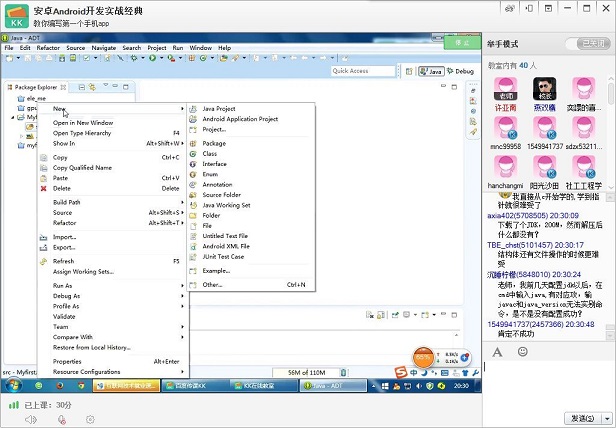Click inside the chat message input box
Screen dimensions: 616x428
[548, 385]
